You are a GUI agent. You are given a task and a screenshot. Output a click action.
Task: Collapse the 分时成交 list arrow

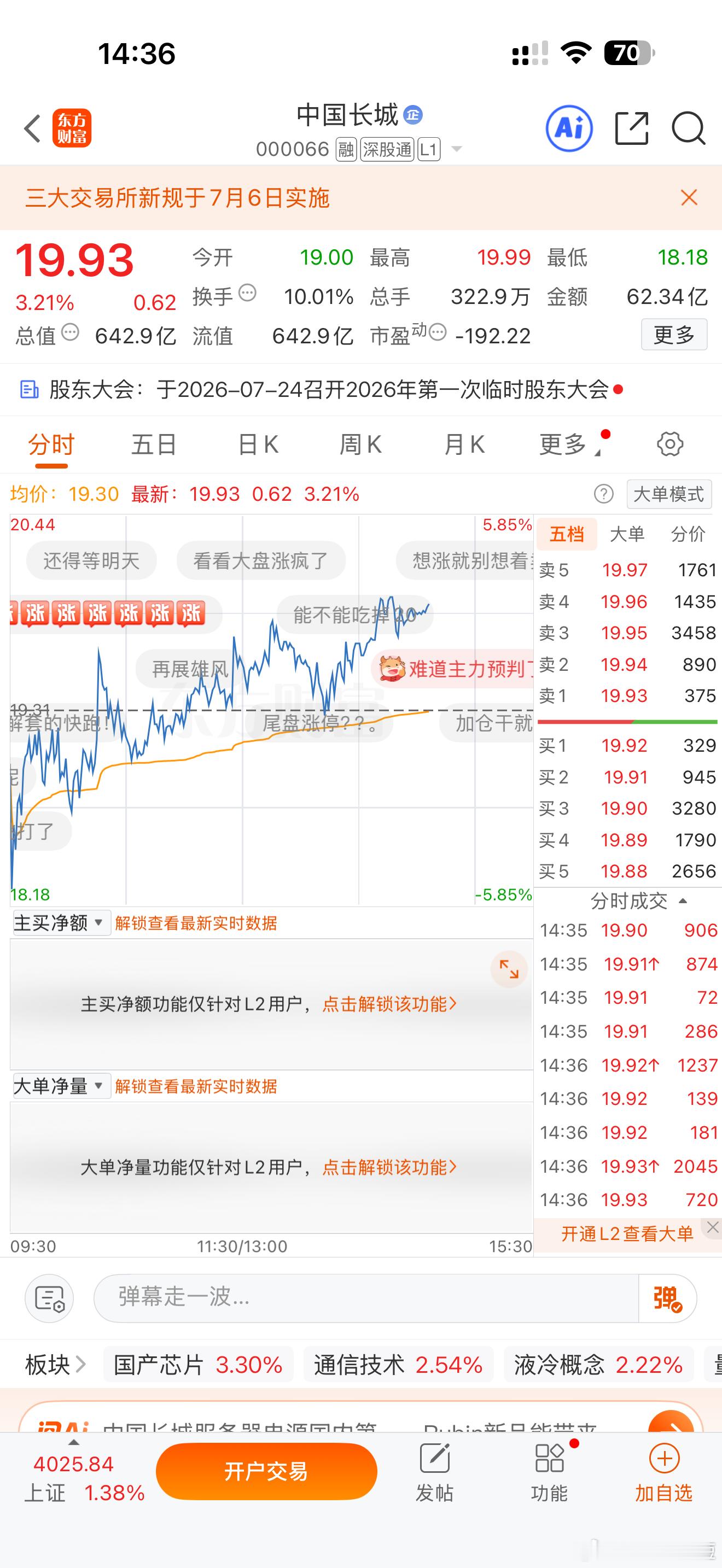coord(683,901)
